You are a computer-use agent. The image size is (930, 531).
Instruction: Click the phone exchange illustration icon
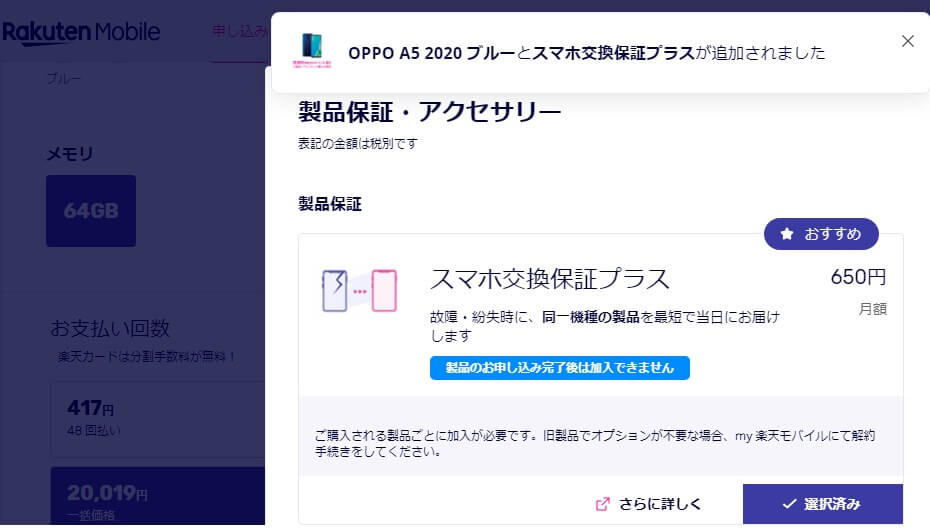(359, 291)
